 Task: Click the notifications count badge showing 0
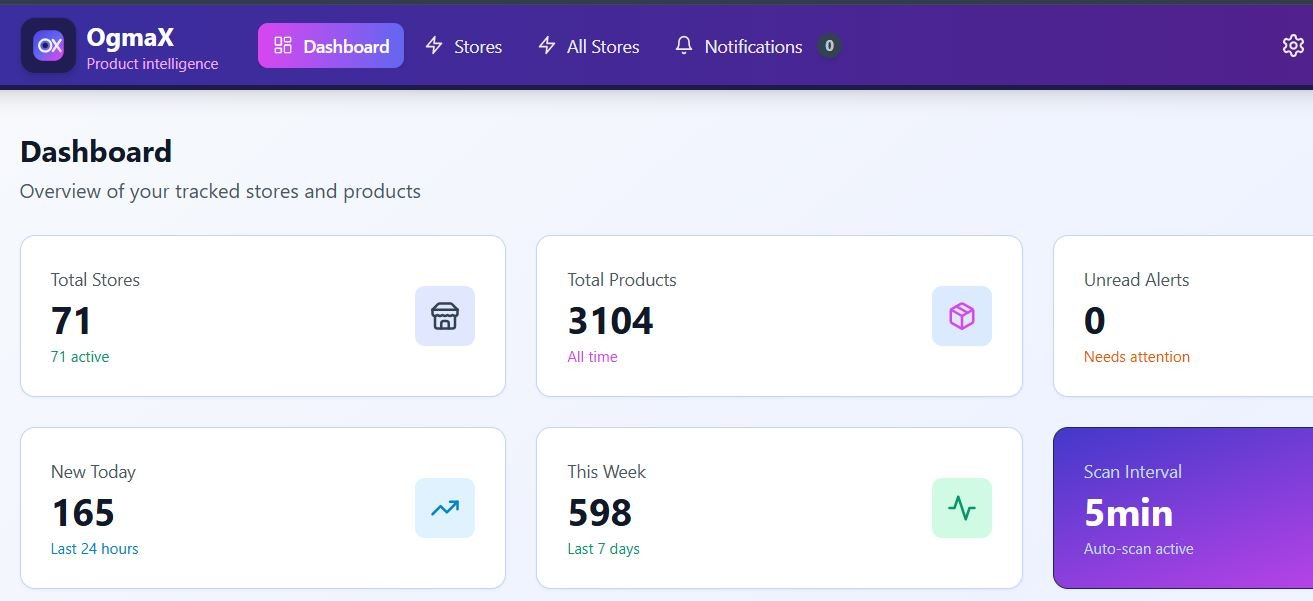point(829,46)
